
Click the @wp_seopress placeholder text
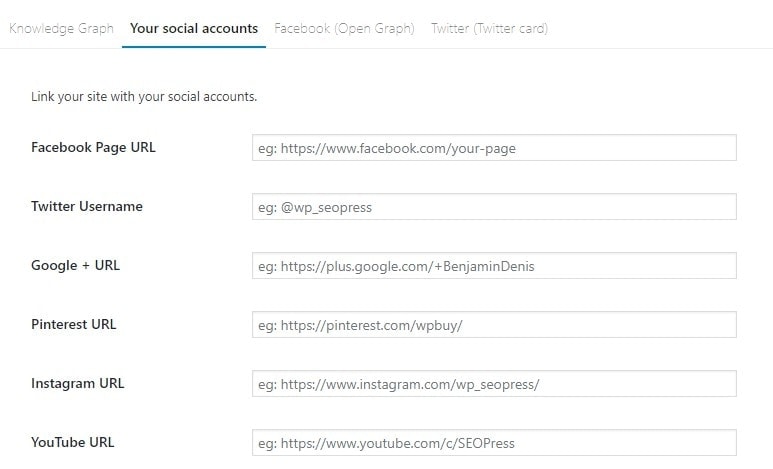click(315, 208)
